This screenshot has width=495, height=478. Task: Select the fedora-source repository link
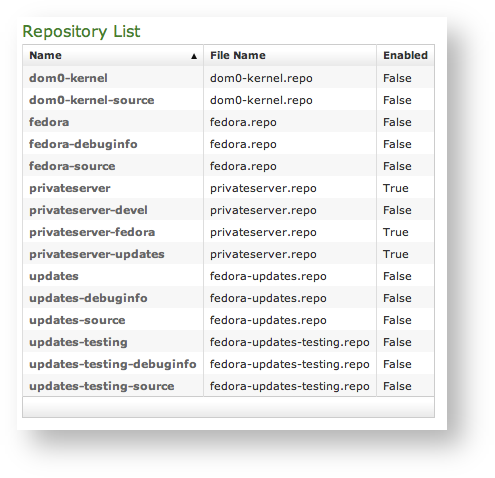point(72,166)
